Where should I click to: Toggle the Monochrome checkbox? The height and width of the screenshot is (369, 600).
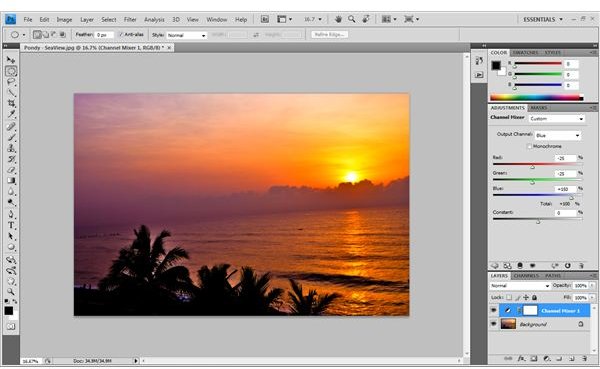point(530,146)
